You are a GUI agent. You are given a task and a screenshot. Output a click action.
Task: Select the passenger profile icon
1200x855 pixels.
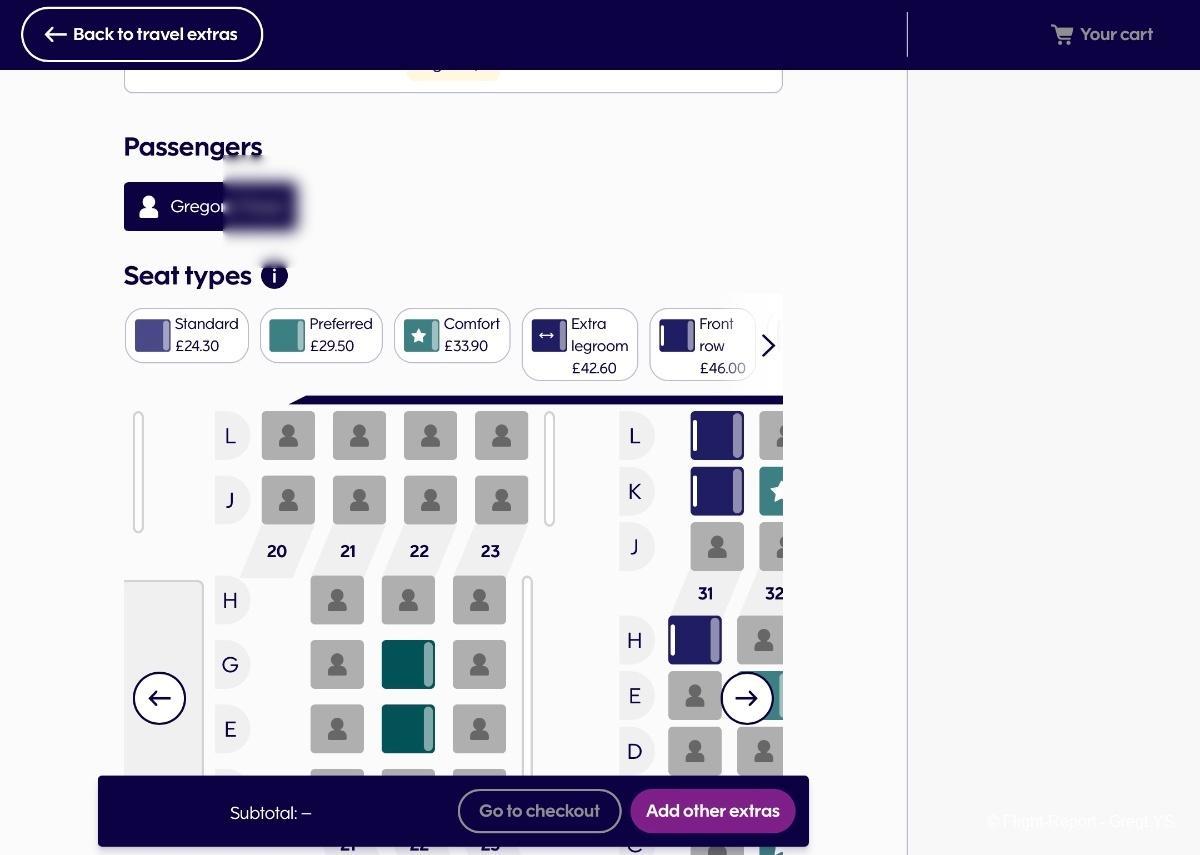[x=149, y=207]
